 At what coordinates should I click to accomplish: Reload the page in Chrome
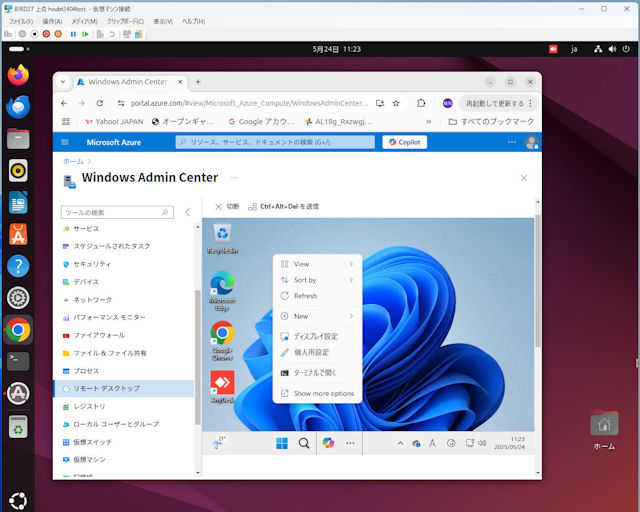(x=100, y=103)
